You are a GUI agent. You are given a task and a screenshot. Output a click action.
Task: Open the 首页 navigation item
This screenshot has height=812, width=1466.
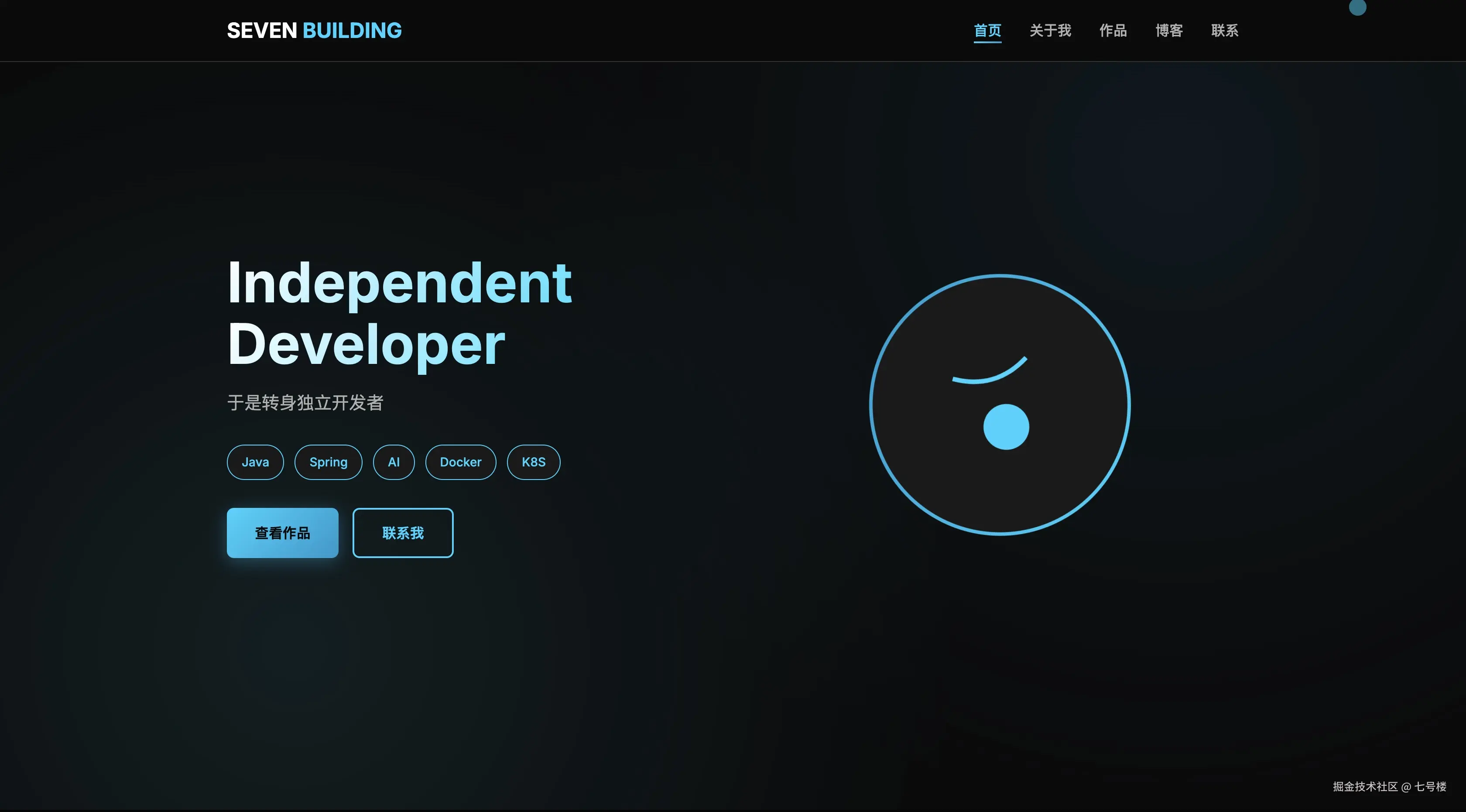[987, 31]
